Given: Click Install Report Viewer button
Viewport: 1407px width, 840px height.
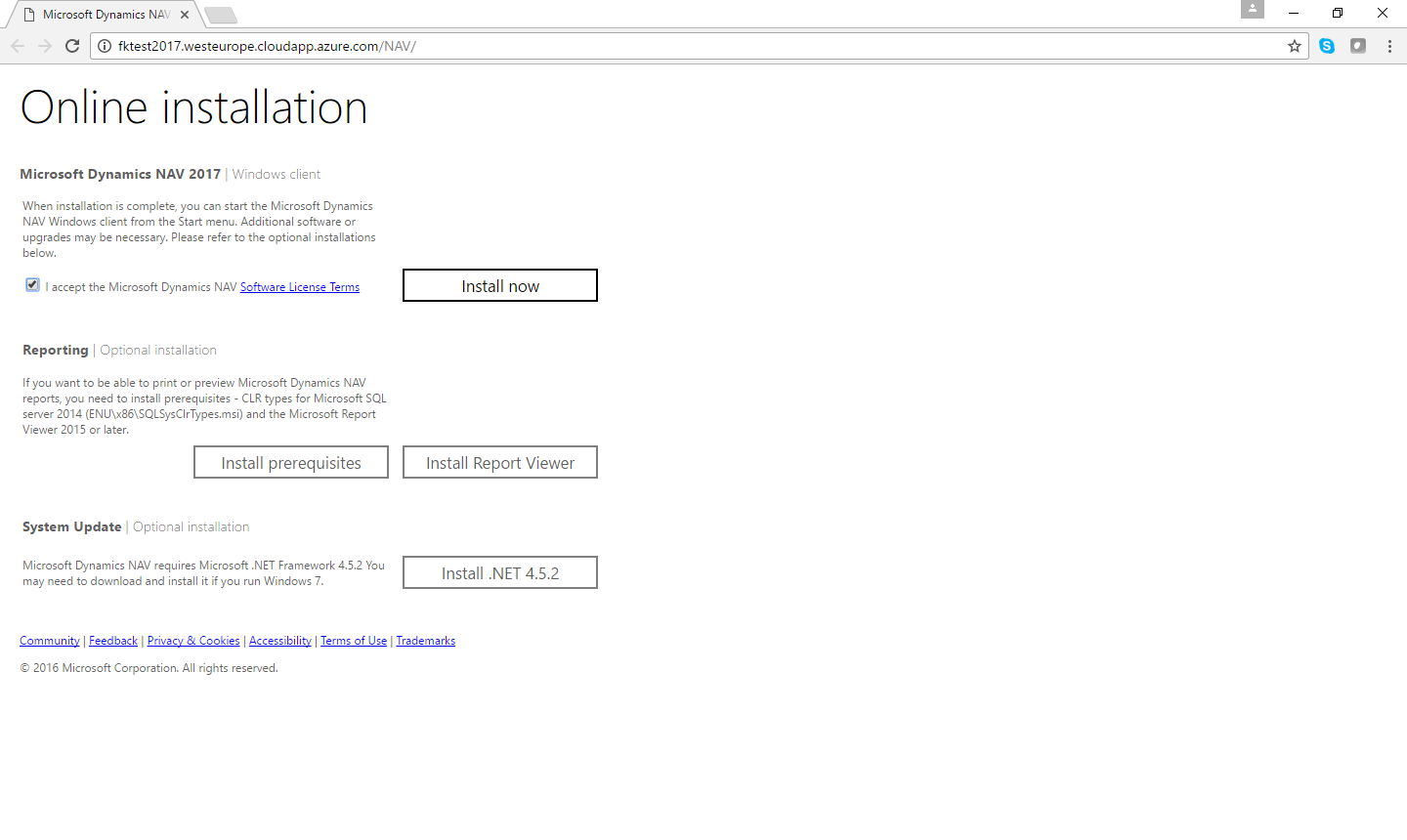Looking at the screenshot, I should pyautogui.click(x=500, y=463).
